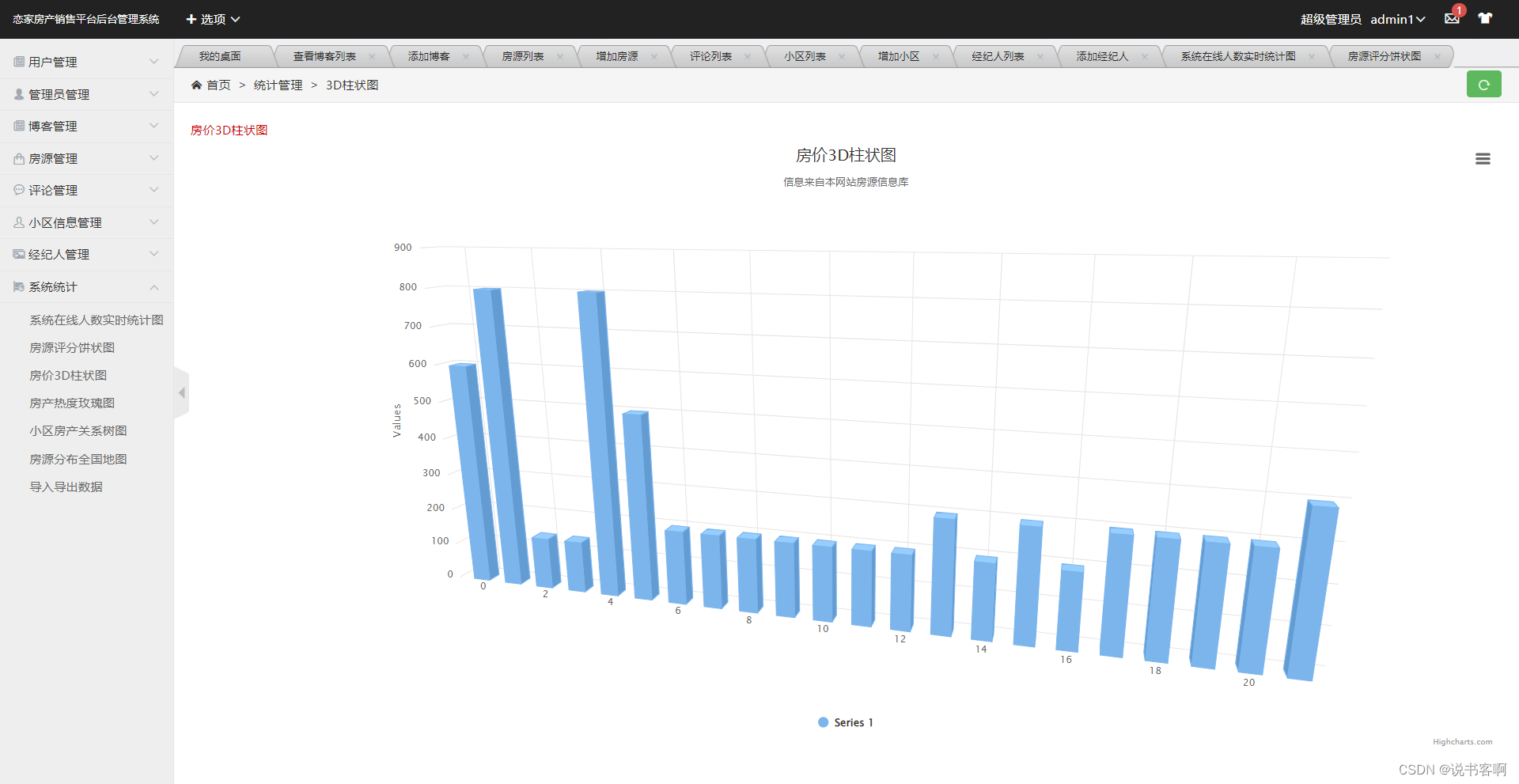The height and width of the screenshot is (784, 1519).
Task: Open the chart hamburger export menu
Action: click(x=1483, y=159)
